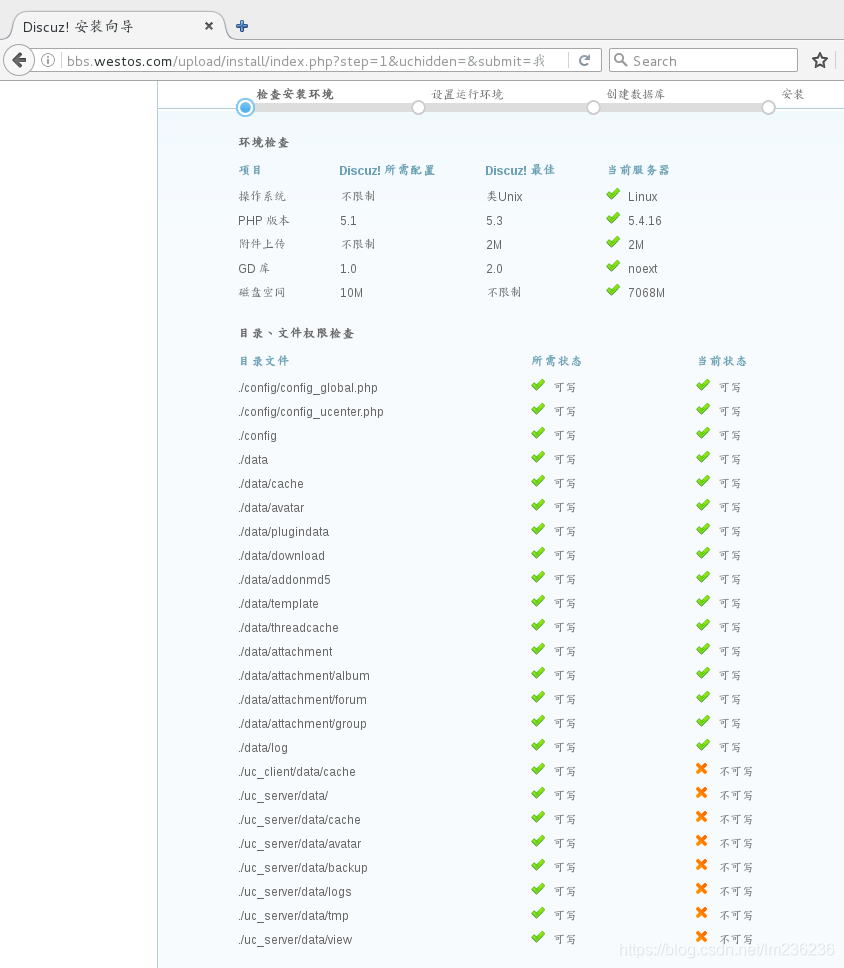Viewport: 844px width, 968px height.
Task: Click the PHP 版本 row label
Action: click(264, 220)
